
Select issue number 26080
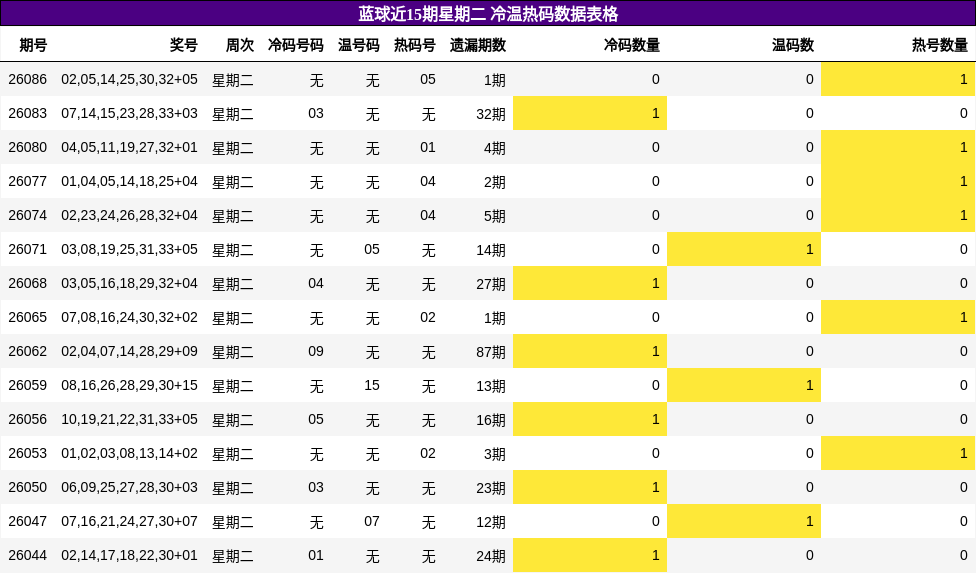point(27,147)
